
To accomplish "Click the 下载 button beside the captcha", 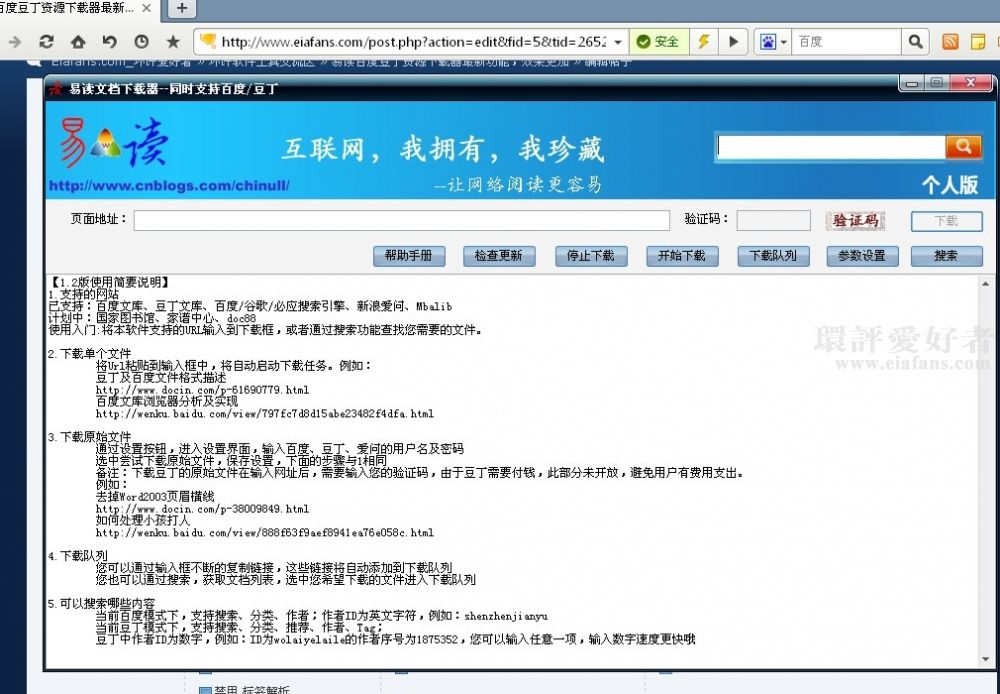I will coord(946,221).
